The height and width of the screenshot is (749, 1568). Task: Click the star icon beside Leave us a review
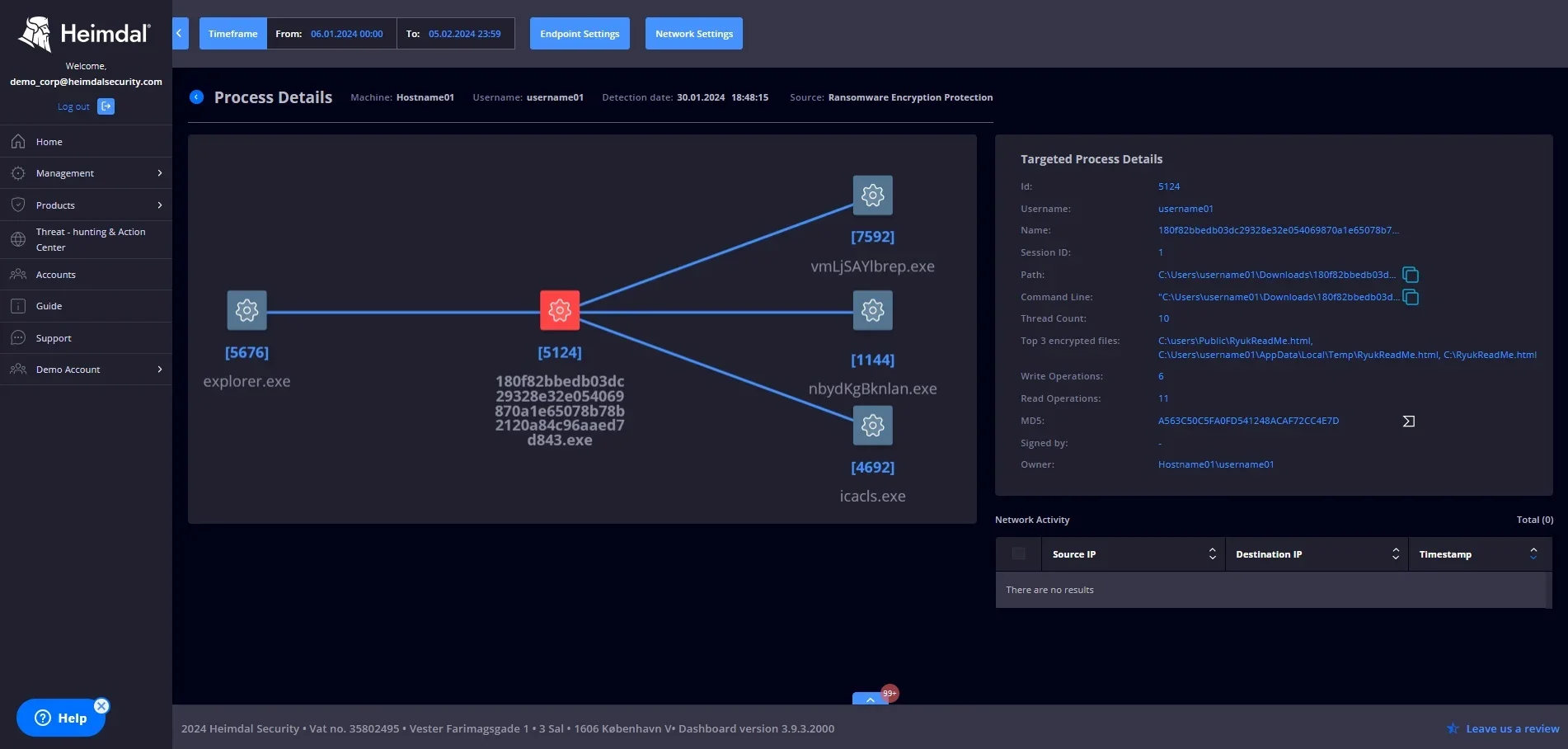pyautogui.click(x=1453, y=728)
